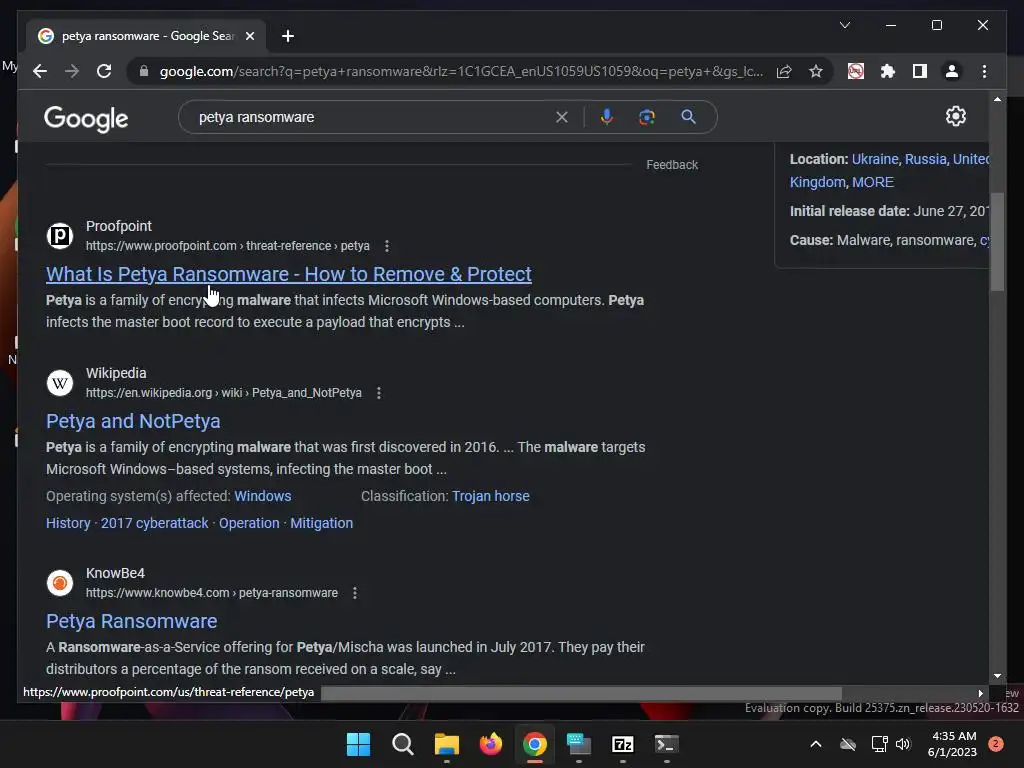Click the Proofpoint site favicon
Image resolution: width=1024 pixels, height=768 pixels.
tap(60, 235)
